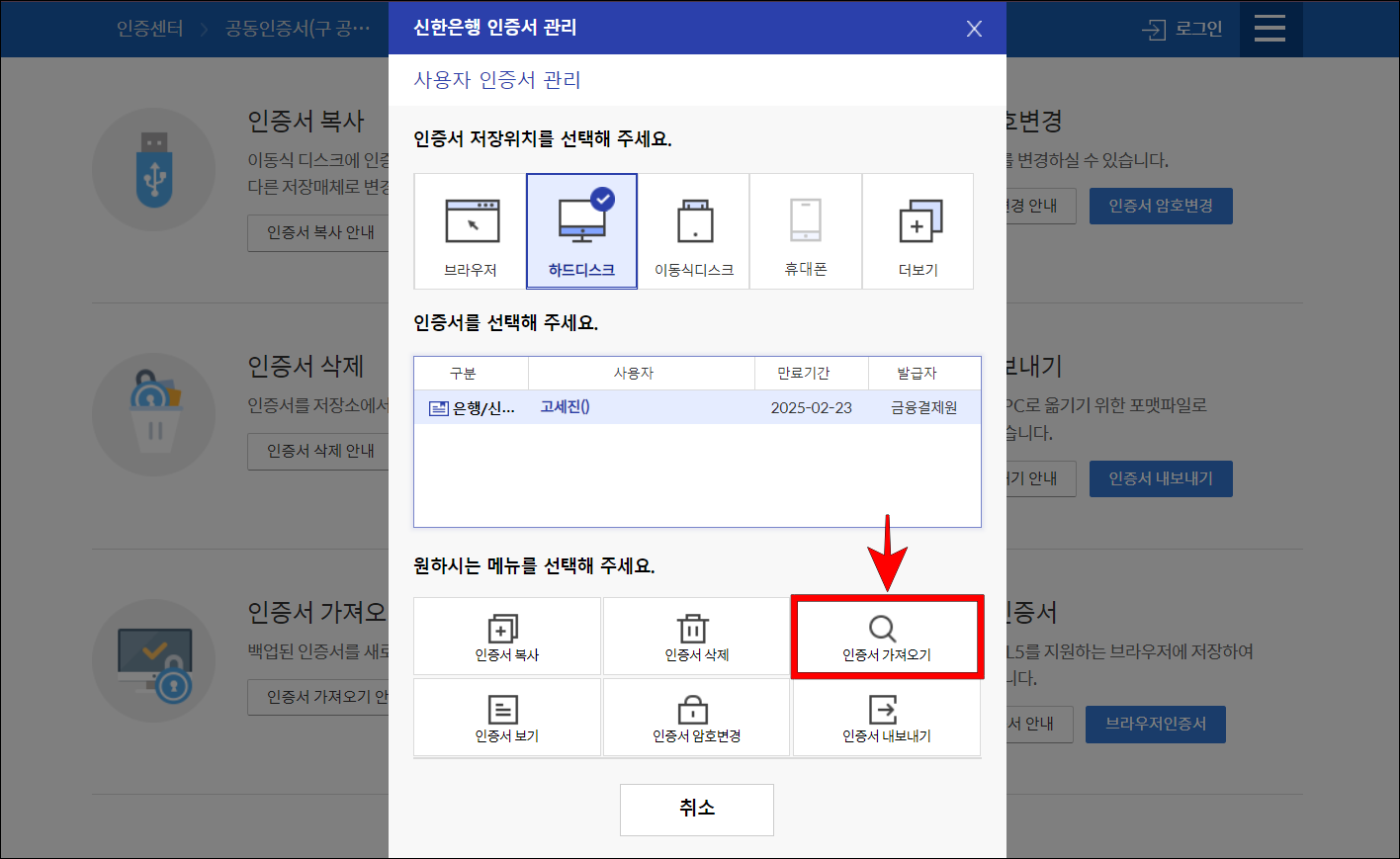This screenshot has width=1400, height=859.
Task: Click the 취소 button
Action: [x=696, y=810]
